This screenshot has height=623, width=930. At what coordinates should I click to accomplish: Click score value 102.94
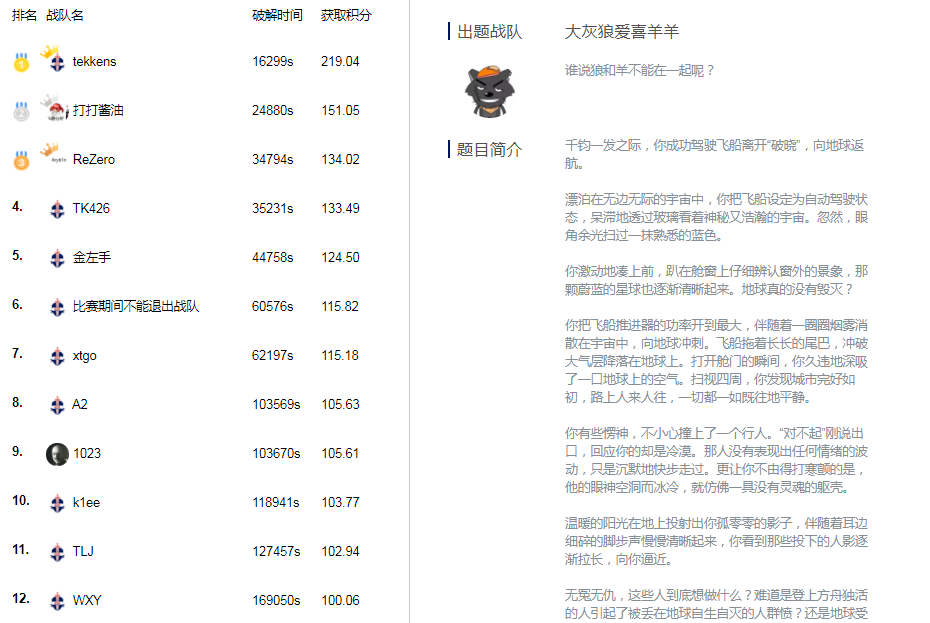(x=340, y=551)
